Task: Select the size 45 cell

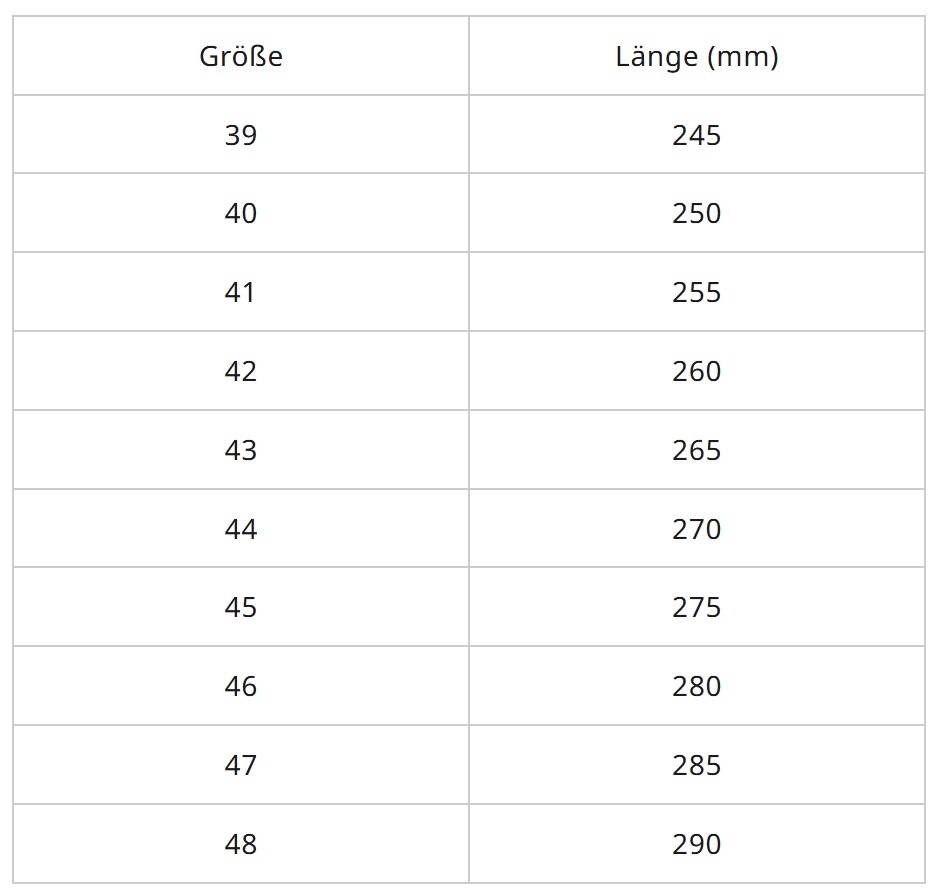Action: point(241,608)
